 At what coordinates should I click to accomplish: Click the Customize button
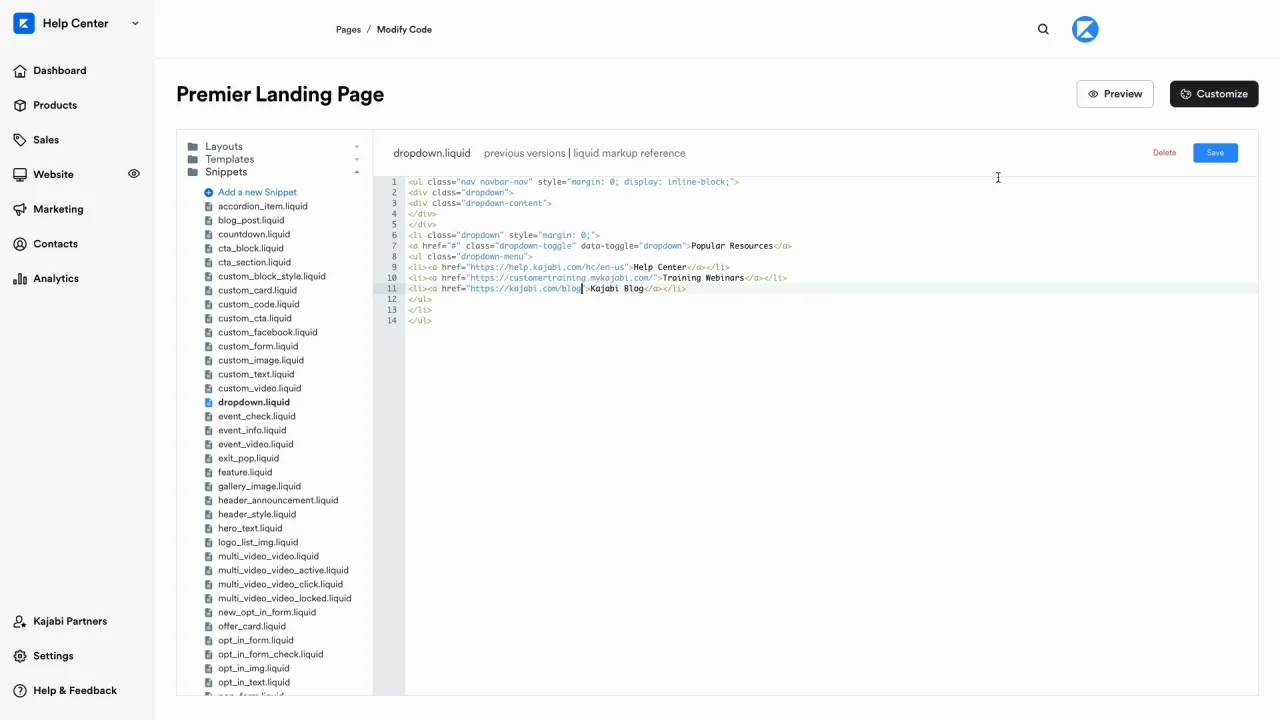(x=1214, y=94)
